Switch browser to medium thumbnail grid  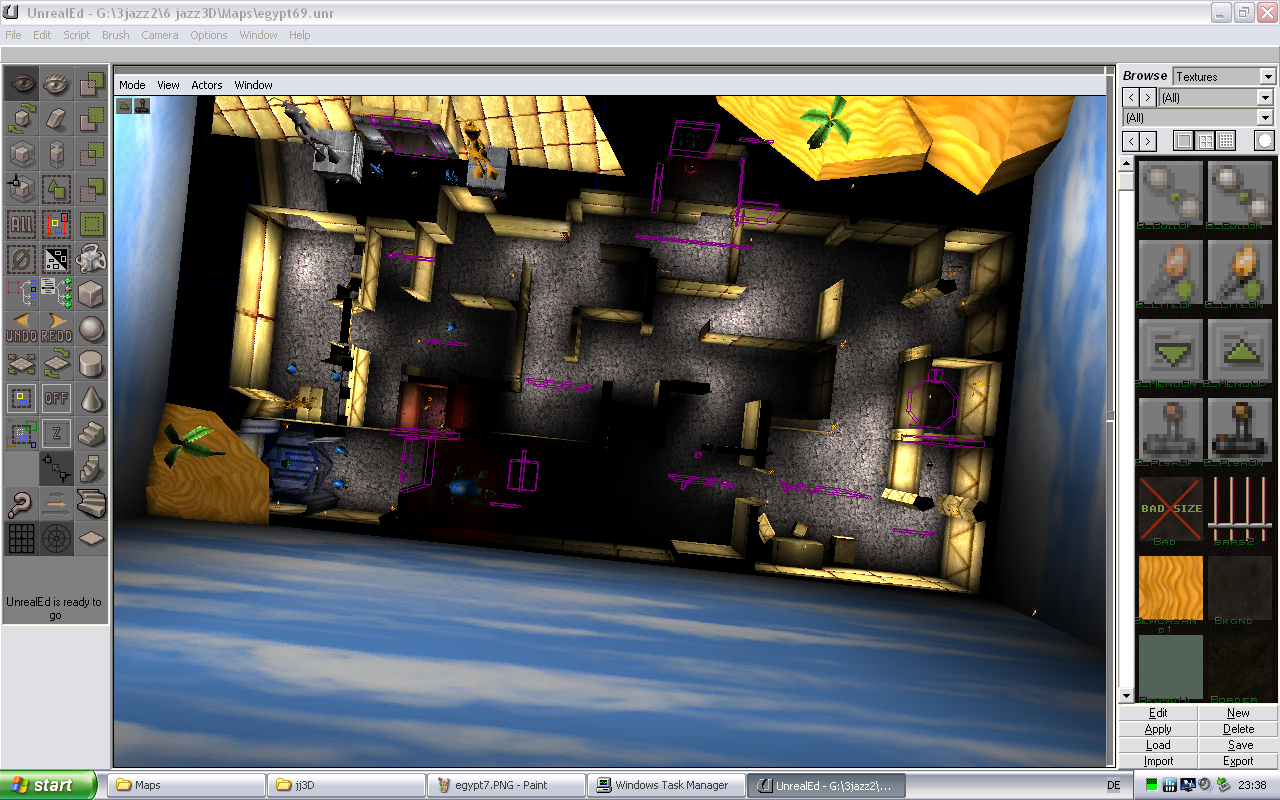point(1206,141)
